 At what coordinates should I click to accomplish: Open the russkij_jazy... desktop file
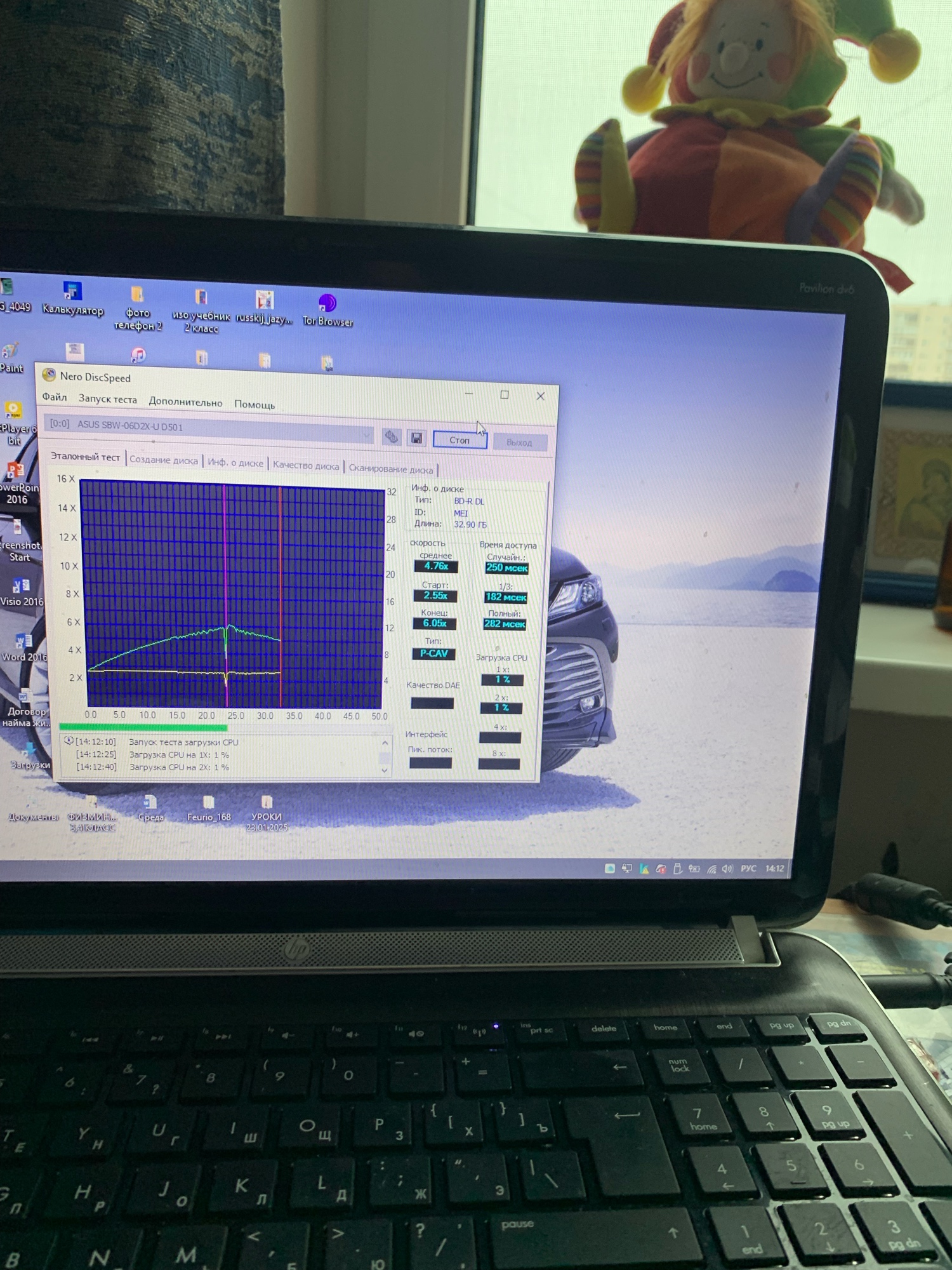[264, 307]
